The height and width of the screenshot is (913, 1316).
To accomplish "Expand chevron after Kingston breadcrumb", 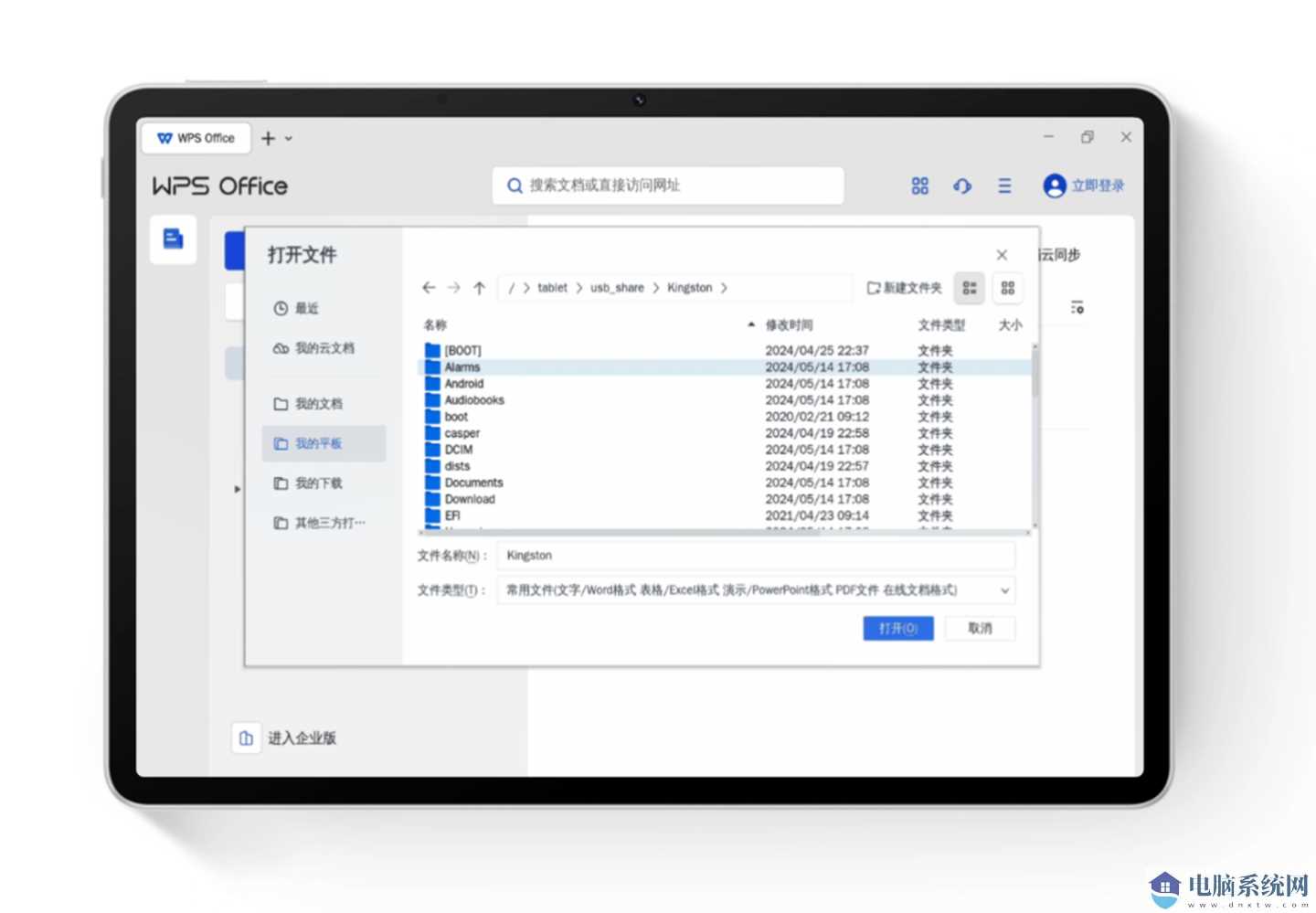I will (724, 288).
